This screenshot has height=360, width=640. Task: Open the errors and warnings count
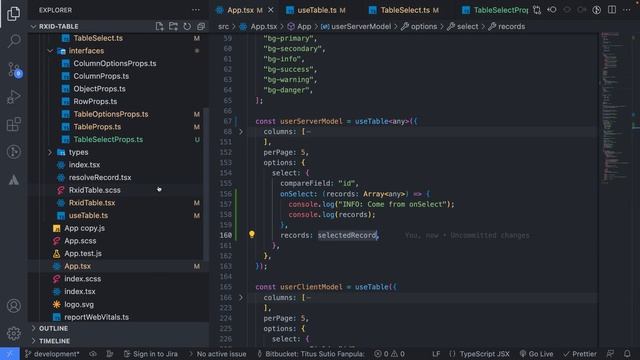point(389,354)
